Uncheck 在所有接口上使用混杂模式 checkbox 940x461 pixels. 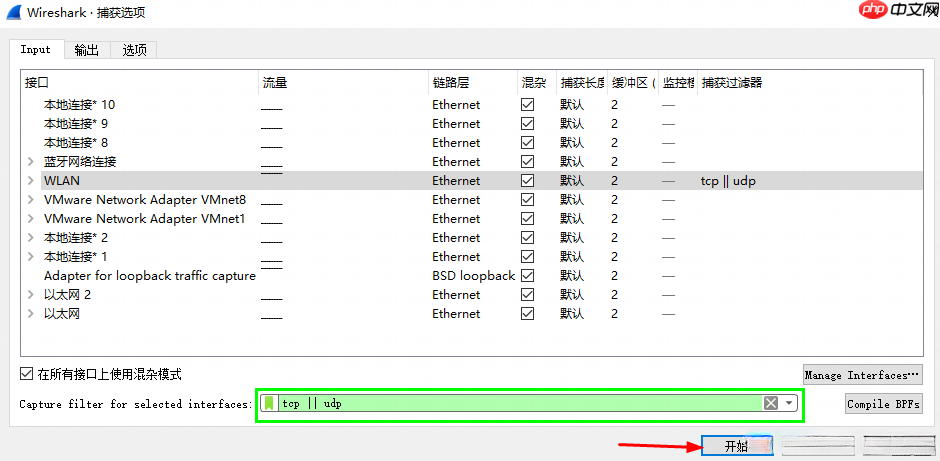click(x=26, y=375)
